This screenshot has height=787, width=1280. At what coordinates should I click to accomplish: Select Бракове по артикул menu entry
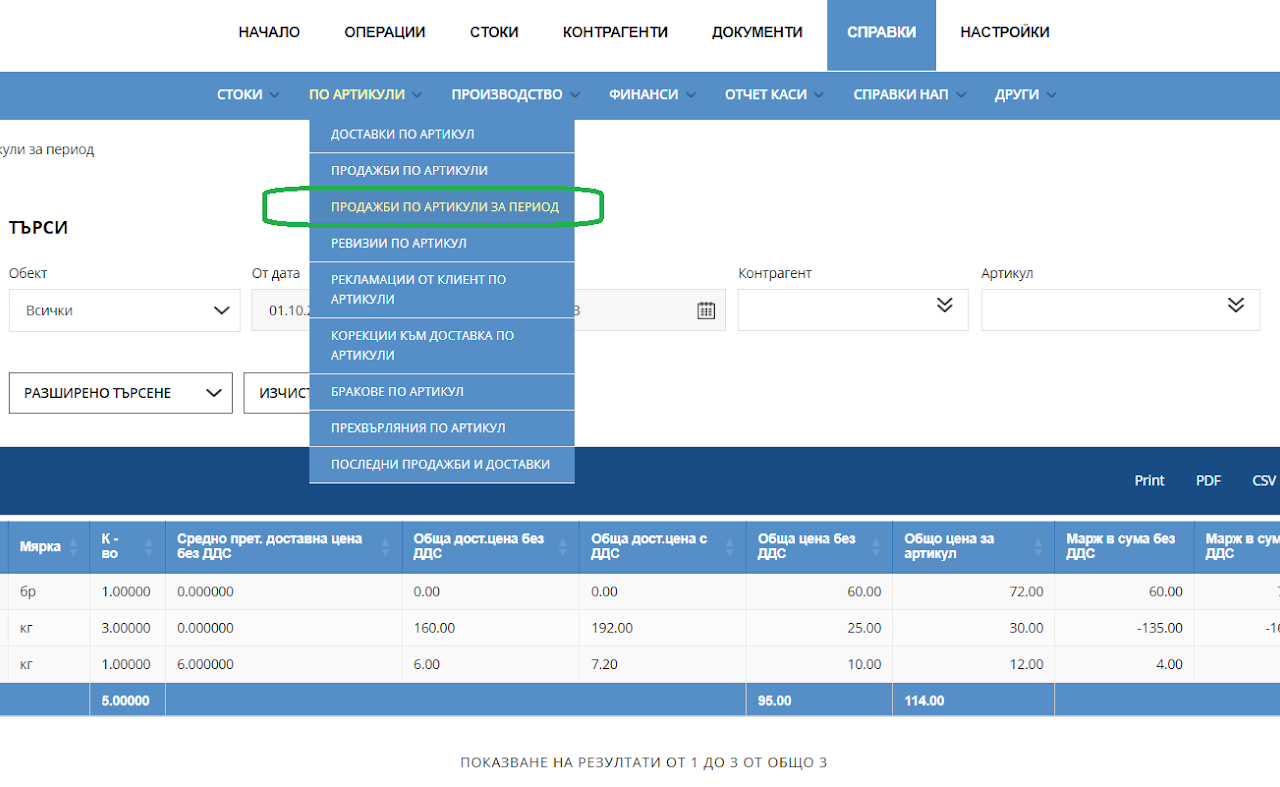[442, 391]
